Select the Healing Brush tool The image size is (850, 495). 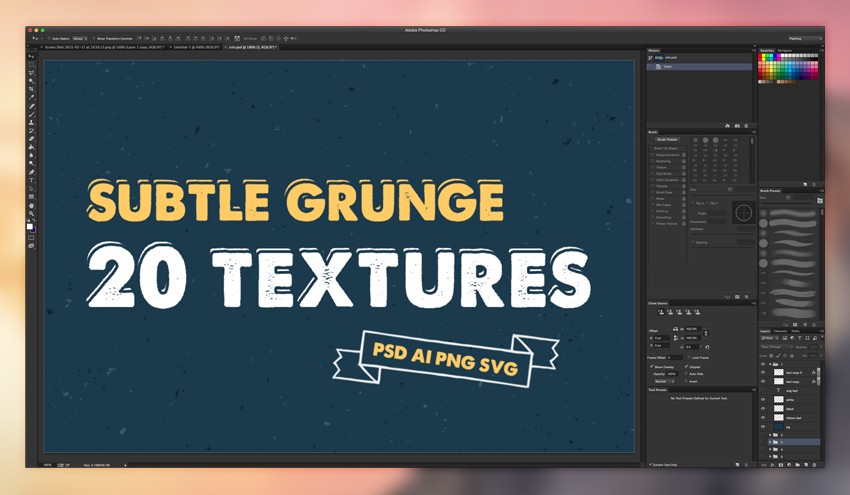(31, 106)
